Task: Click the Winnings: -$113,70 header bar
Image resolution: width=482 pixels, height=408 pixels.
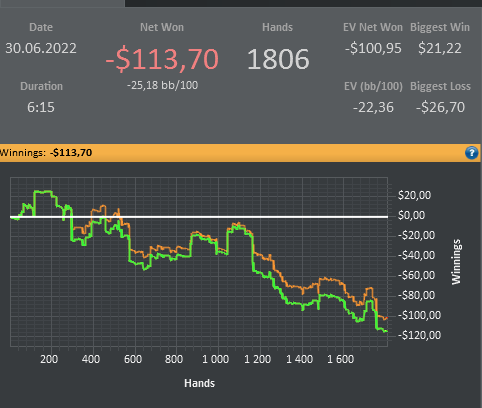Action: 240,153
